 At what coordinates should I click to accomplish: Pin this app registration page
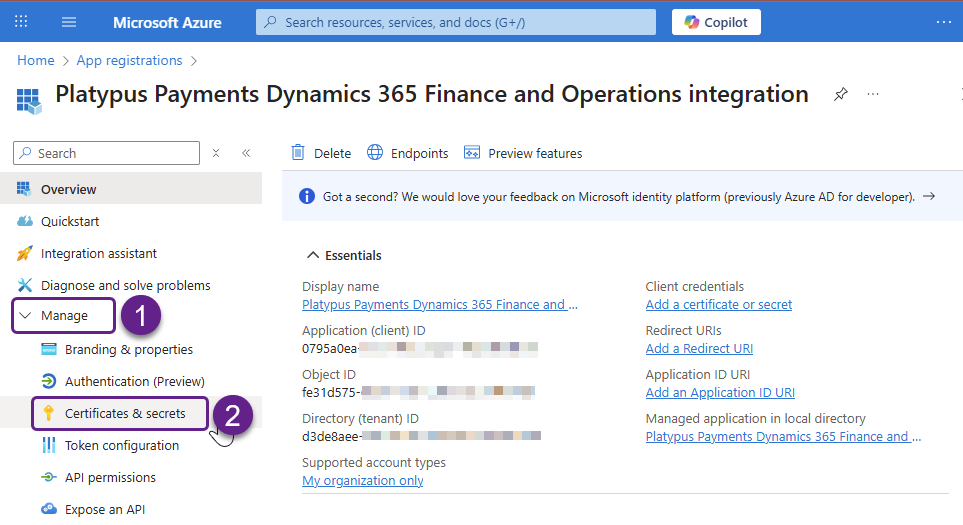[x=841, y=94]
